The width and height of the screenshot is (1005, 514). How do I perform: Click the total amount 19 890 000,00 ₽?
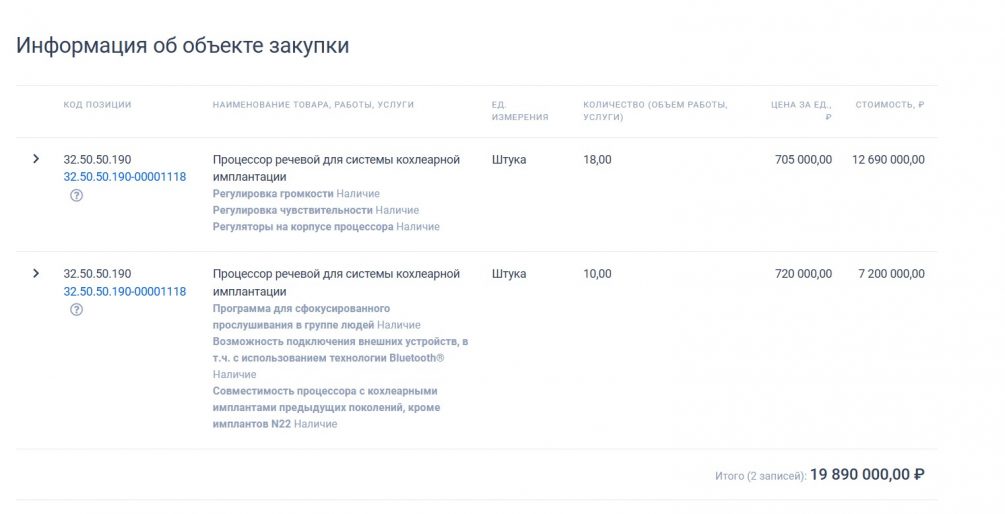(866, 474)
